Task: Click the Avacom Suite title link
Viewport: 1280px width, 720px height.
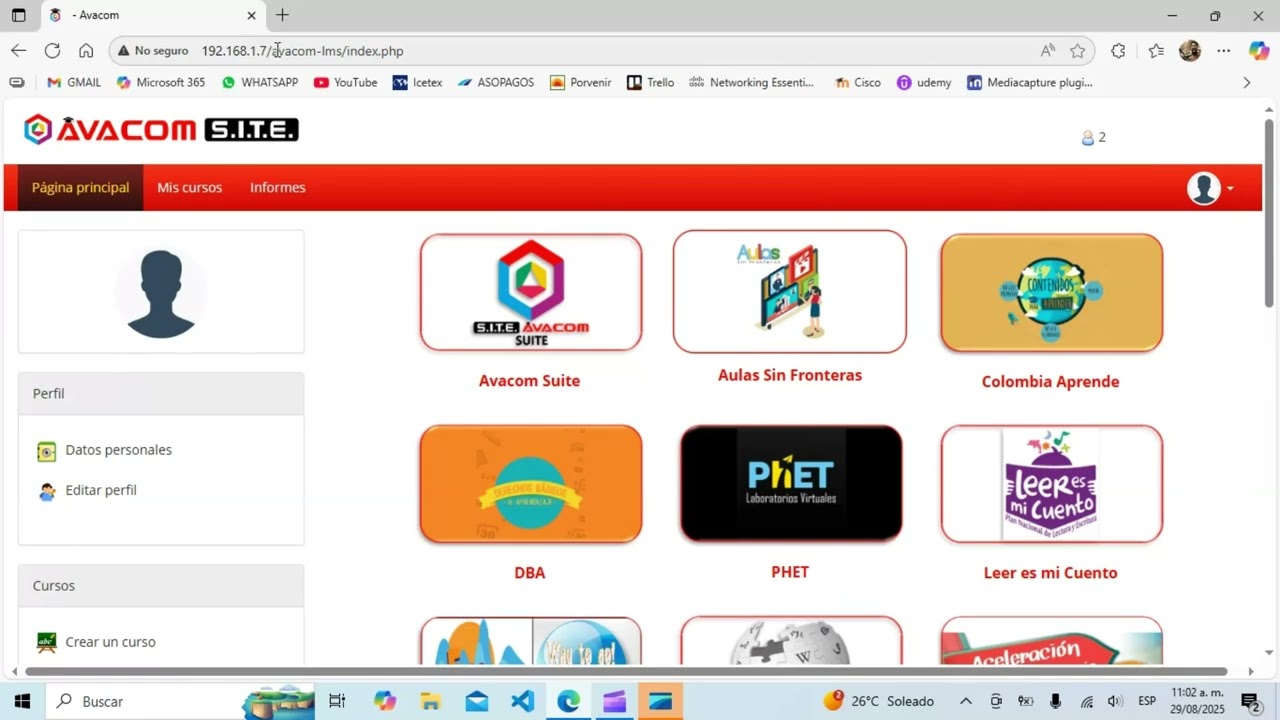Action: (x=529, y=381)
